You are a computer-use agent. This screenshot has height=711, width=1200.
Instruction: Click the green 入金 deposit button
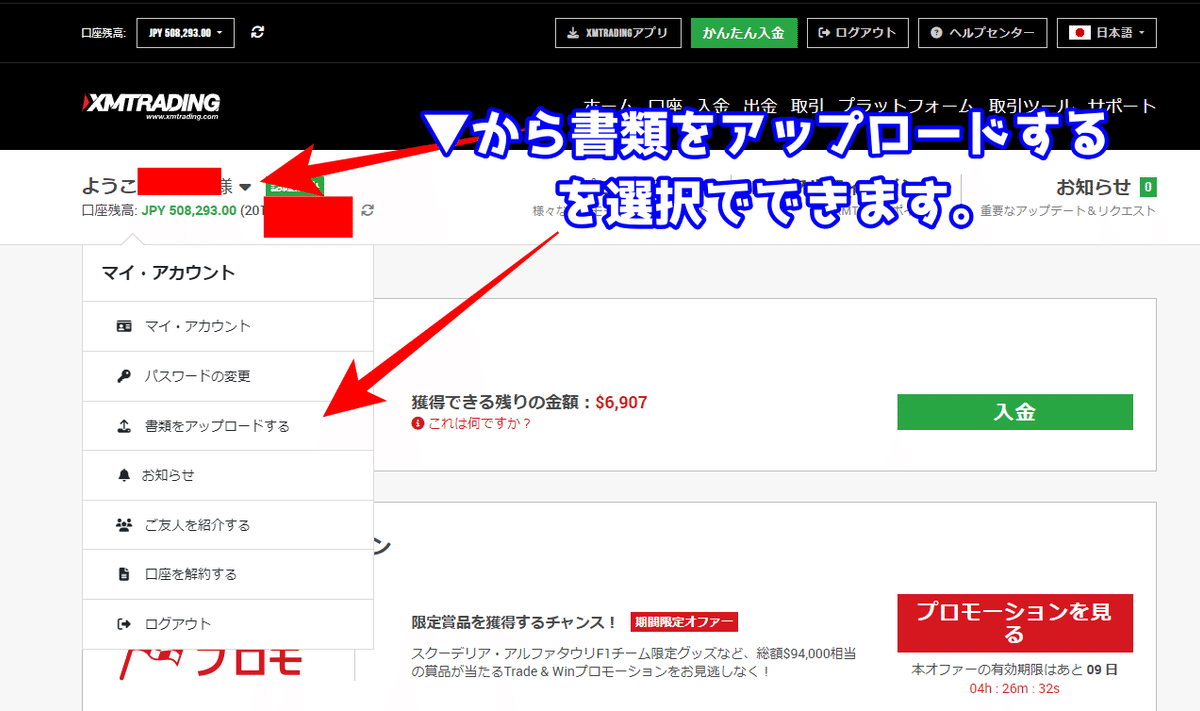[1015, 412]
